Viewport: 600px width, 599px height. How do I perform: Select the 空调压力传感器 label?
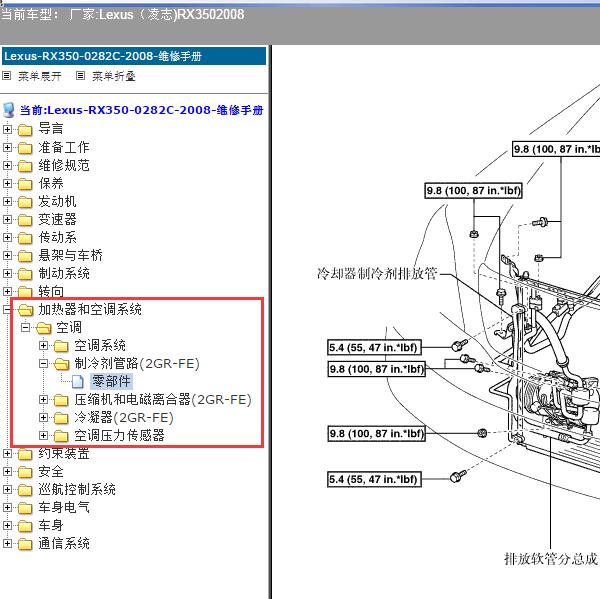tap(119, 436)
